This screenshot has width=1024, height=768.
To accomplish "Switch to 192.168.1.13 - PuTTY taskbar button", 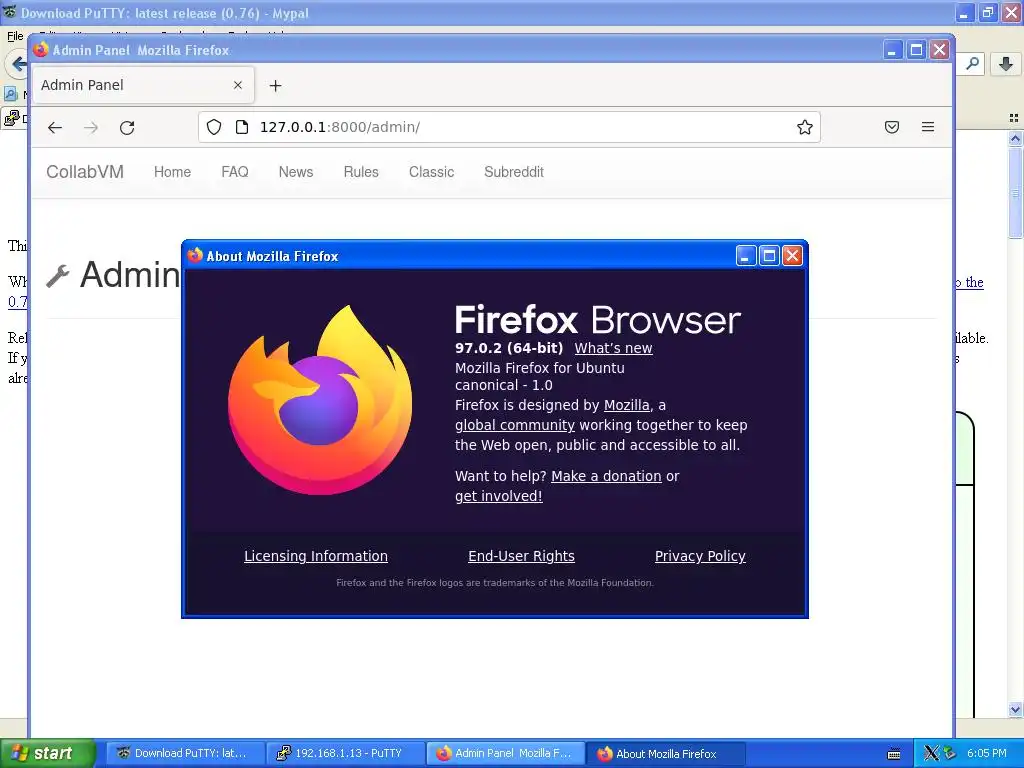I will click(x=345, y=754).
